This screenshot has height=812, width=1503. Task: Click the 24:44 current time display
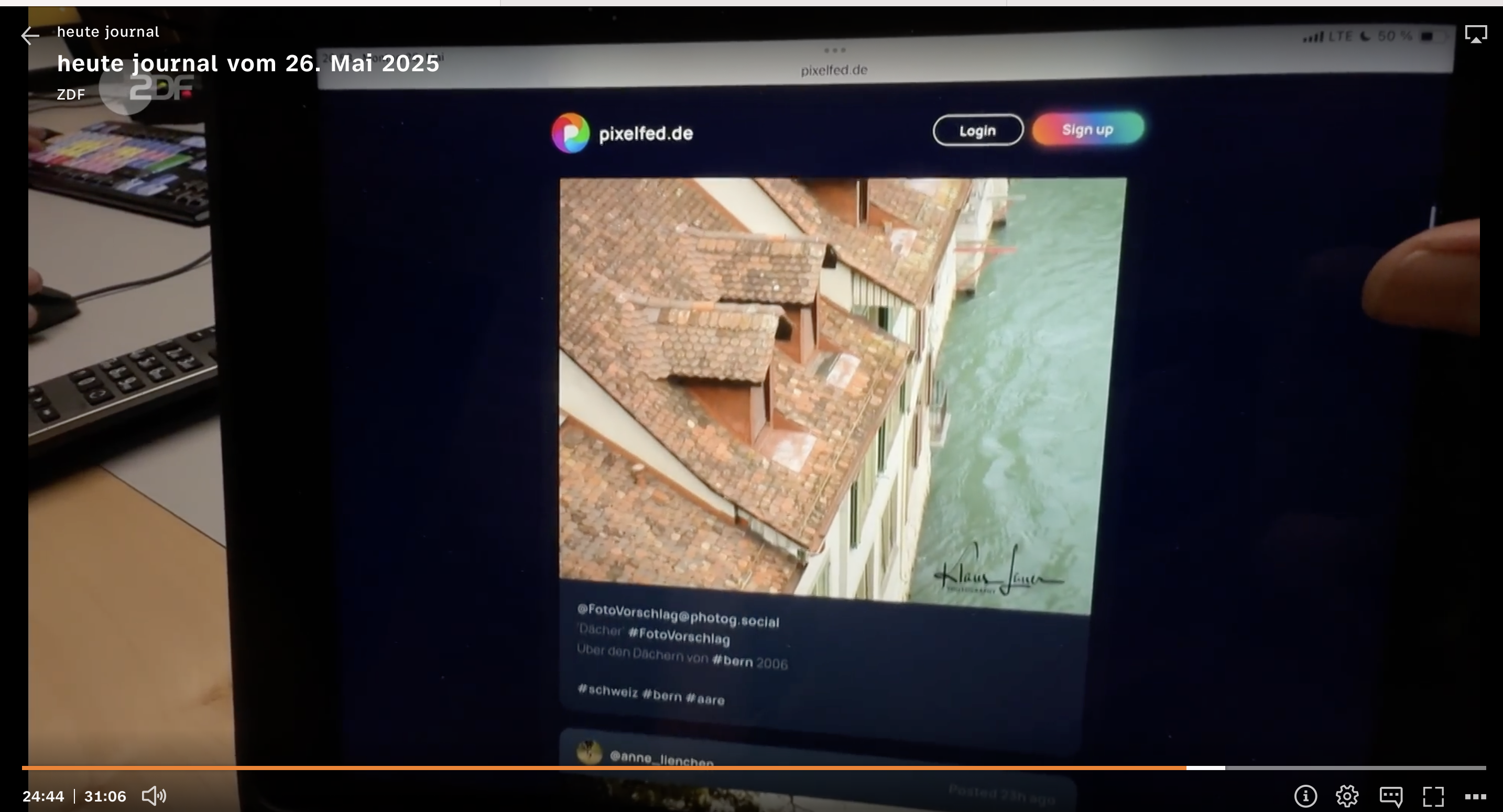[x=43, y=796]
